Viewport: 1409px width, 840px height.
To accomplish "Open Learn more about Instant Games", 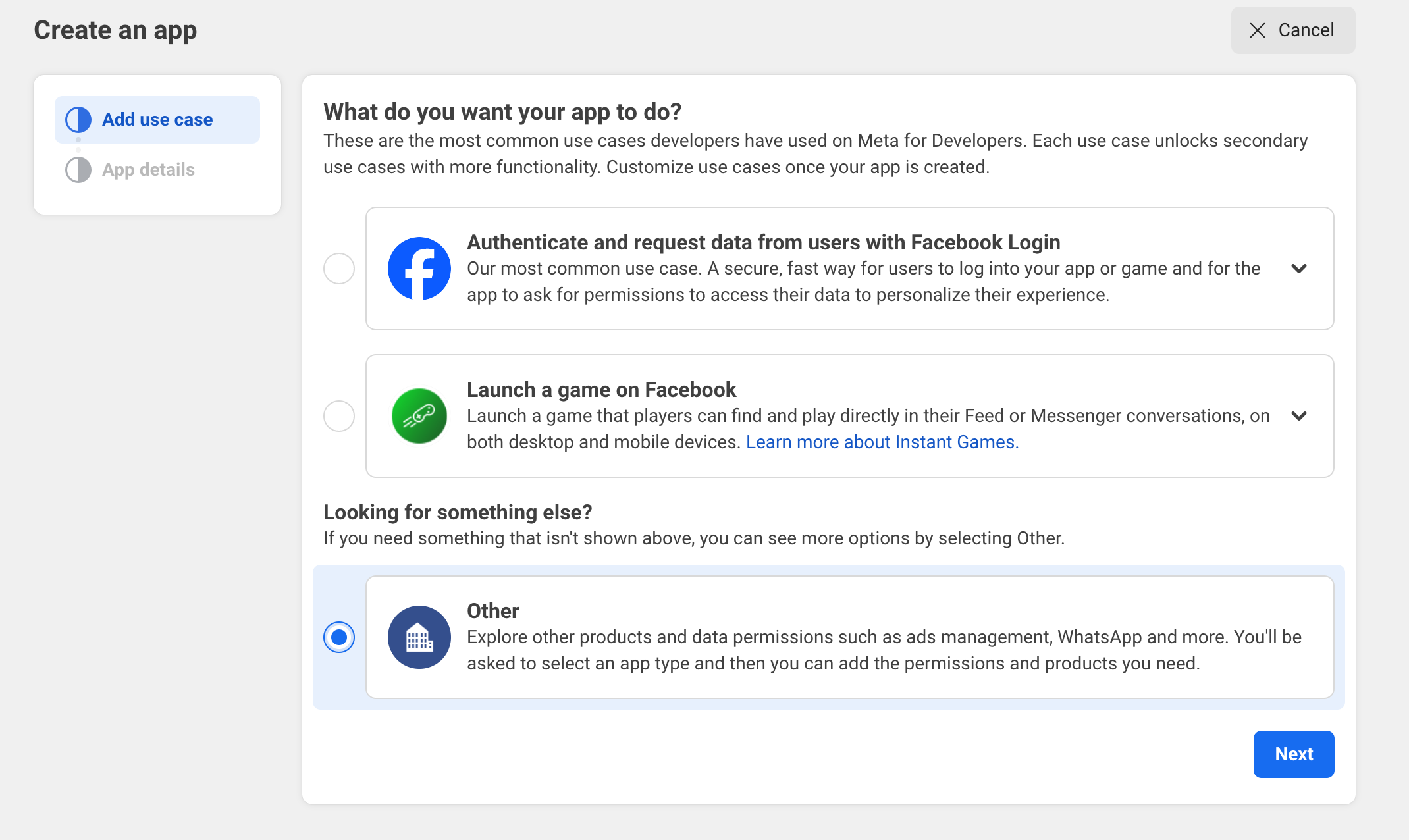I will click(882, 442).
